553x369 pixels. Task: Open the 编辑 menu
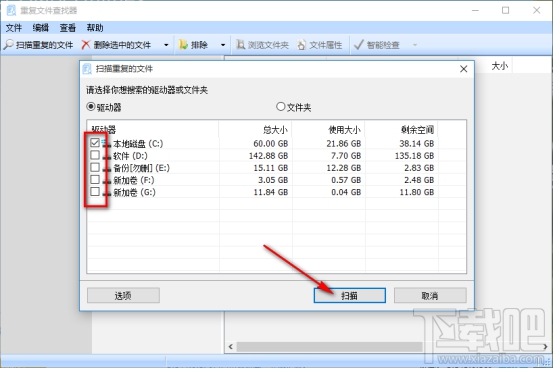[x=41, y=28]
